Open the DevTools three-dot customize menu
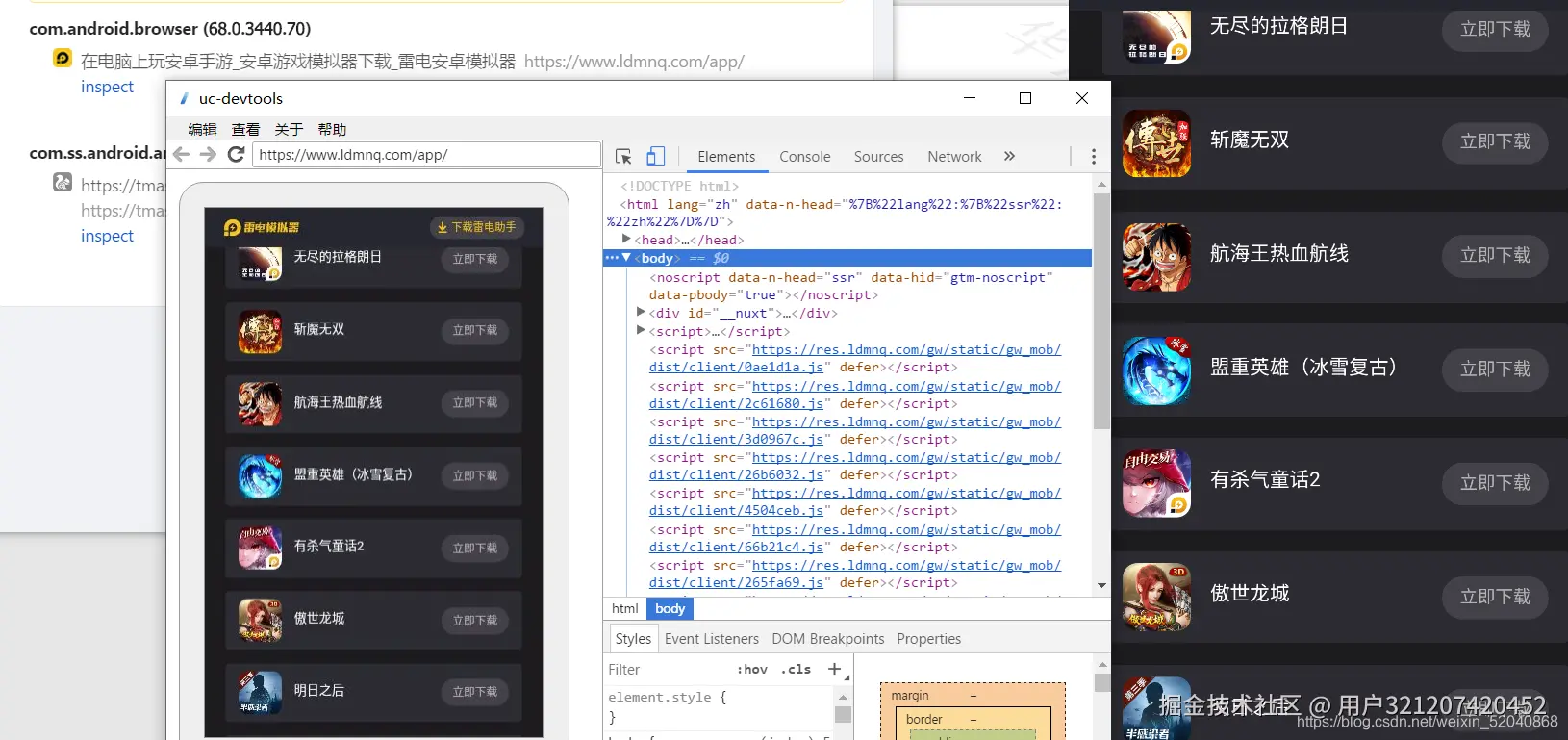Screen dimensions: 1568x740 (x=1093, y=156)
